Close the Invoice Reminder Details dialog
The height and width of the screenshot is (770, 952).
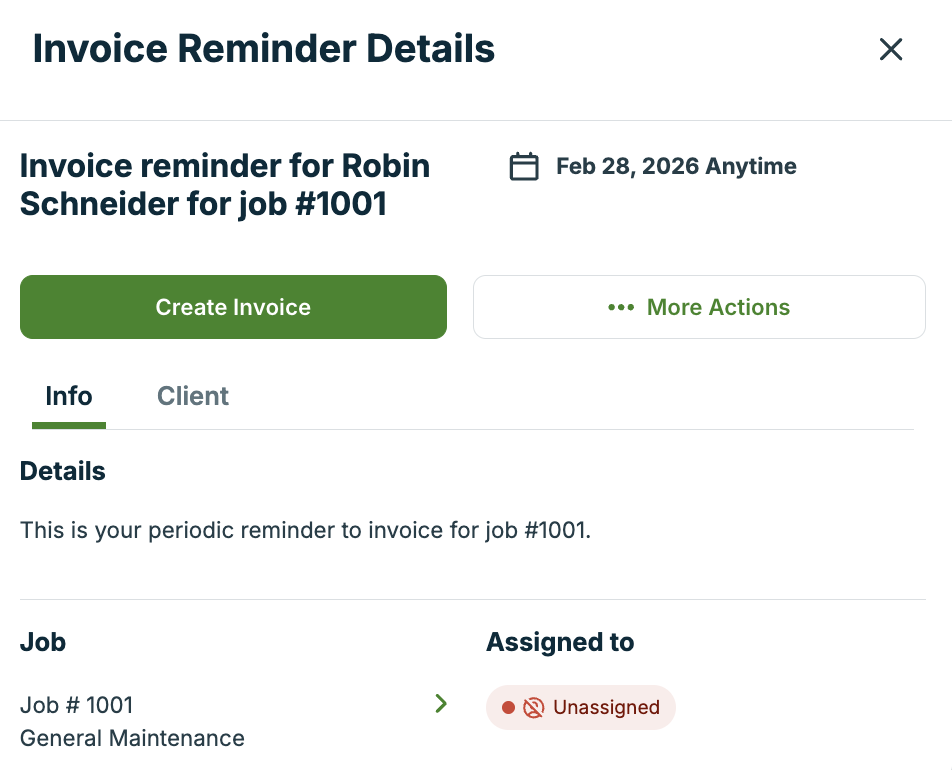(890, 48)
